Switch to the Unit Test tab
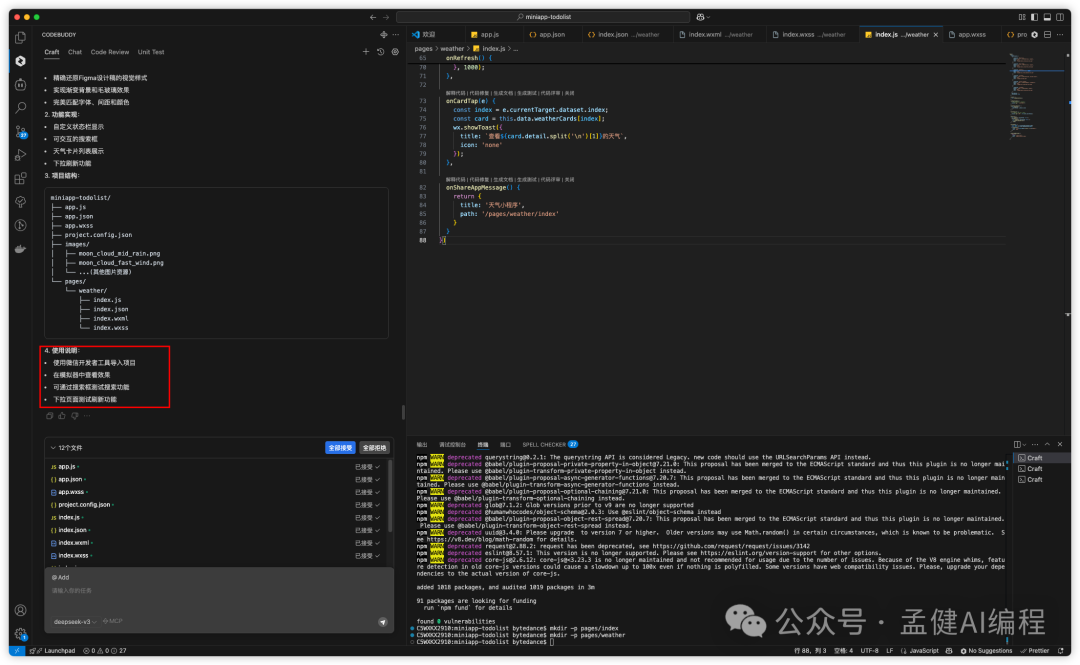The height and width of the screenshot is (665, 1080). (x=151, y=52)
